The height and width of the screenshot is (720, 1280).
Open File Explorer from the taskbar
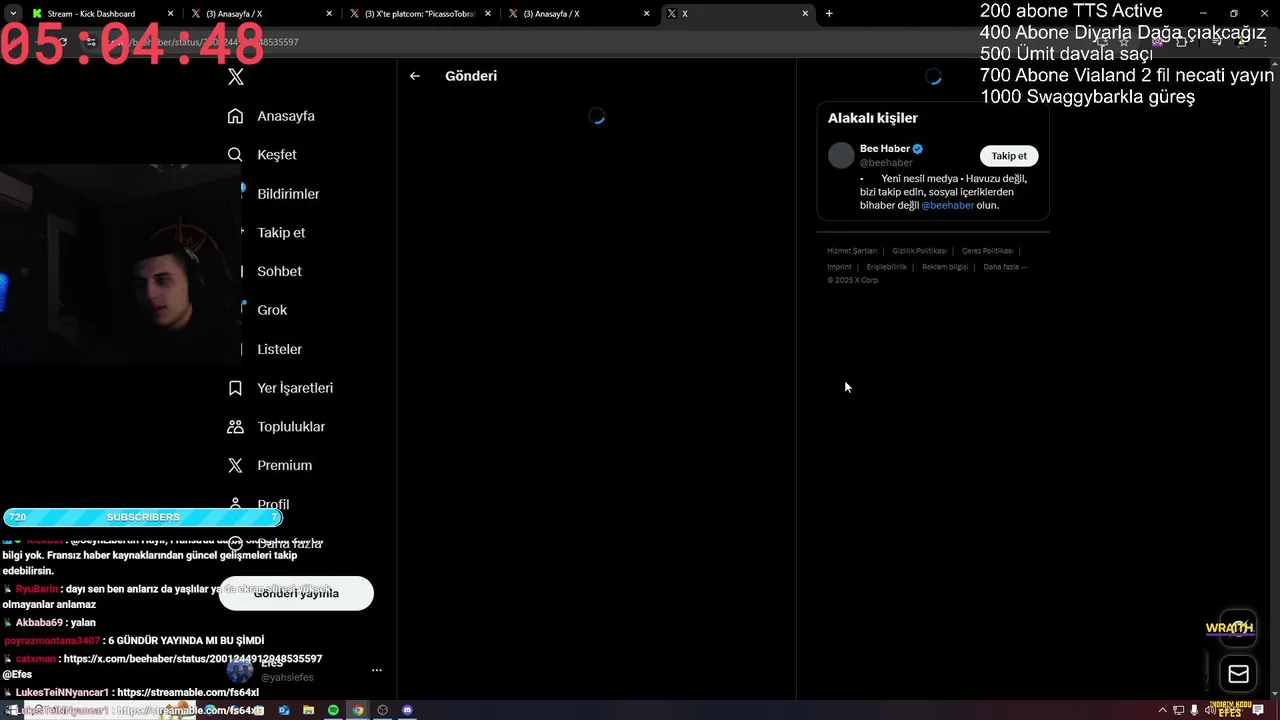[309, 710]
